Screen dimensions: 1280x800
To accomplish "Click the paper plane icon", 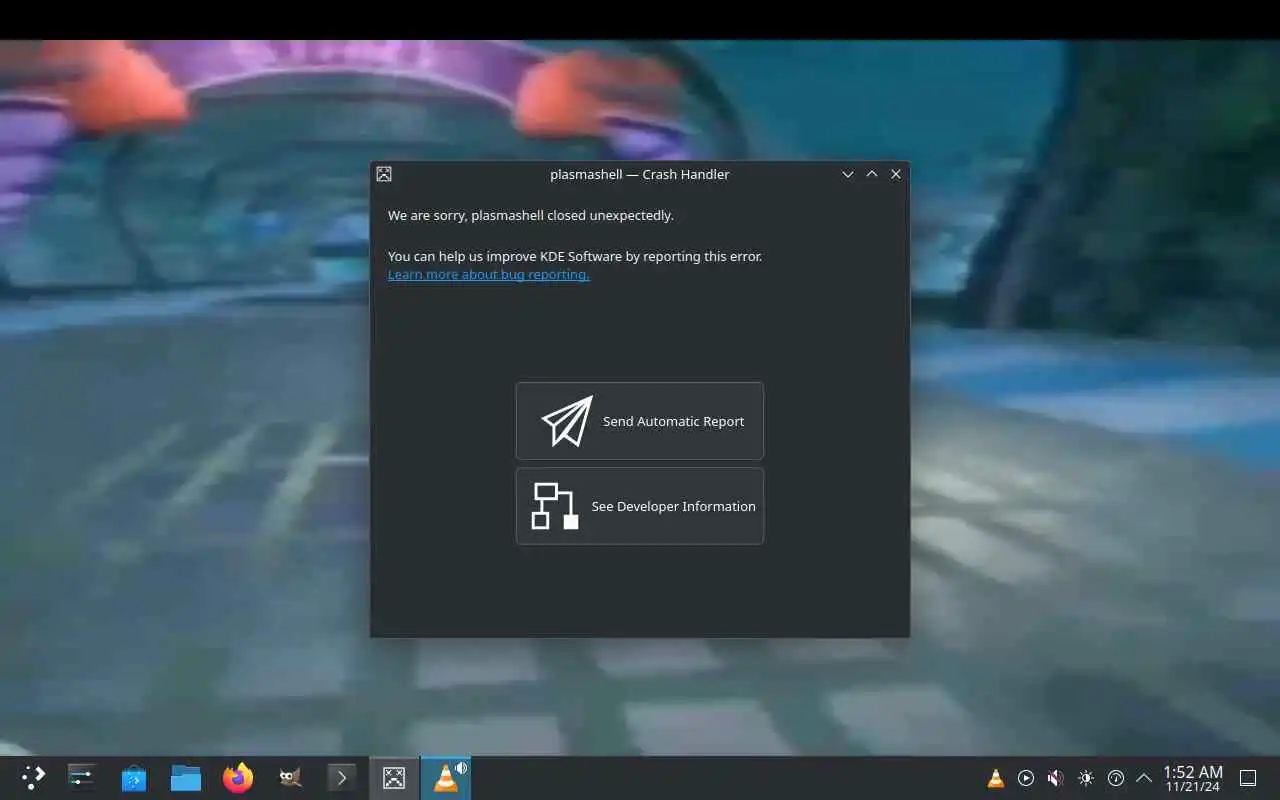I will 567,421.
